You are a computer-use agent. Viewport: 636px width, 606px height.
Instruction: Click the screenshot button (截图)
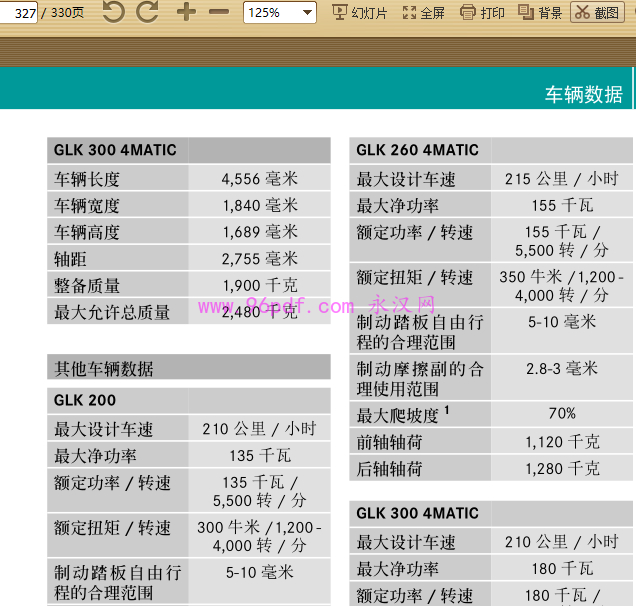click(x=597, y=12)
